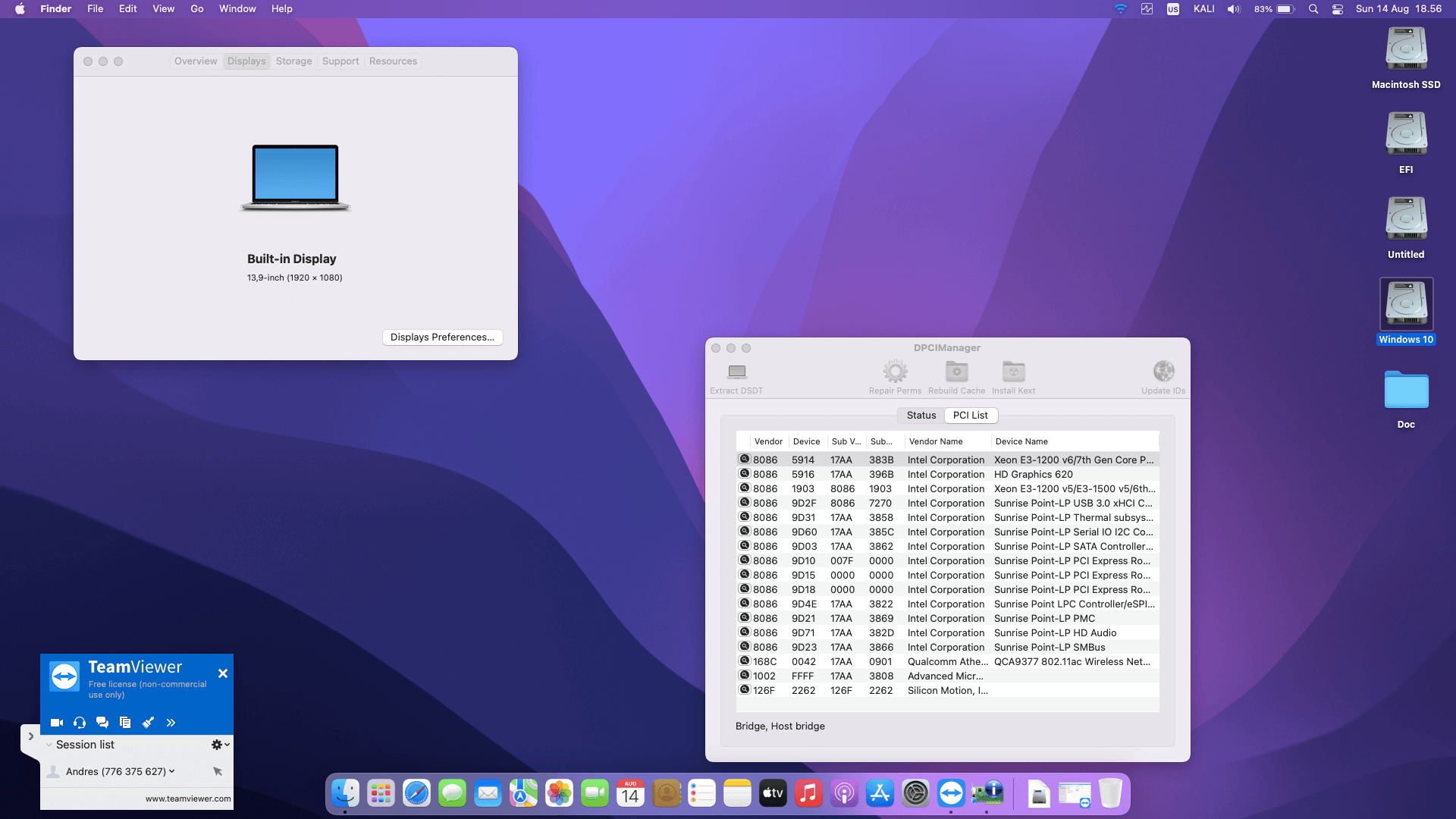Viewport: 1456px width, 819px height.
Task: Open the TeamViewer chat icon
Action: tap(102, 723)
